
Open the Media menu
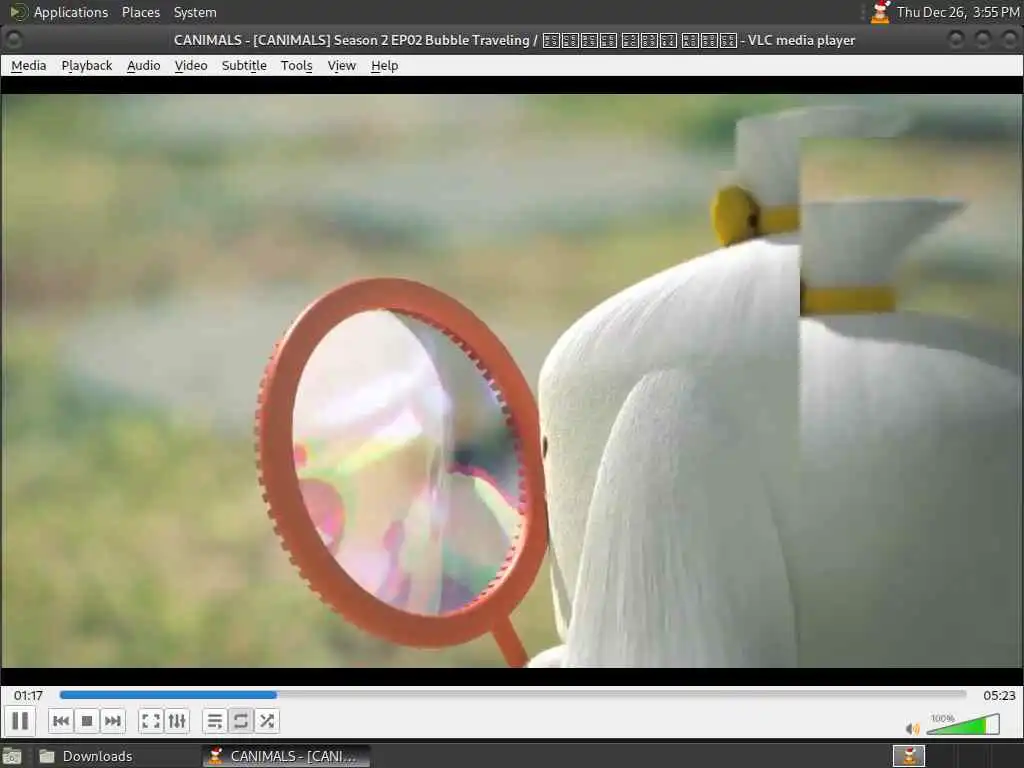[x=29, y=65]
